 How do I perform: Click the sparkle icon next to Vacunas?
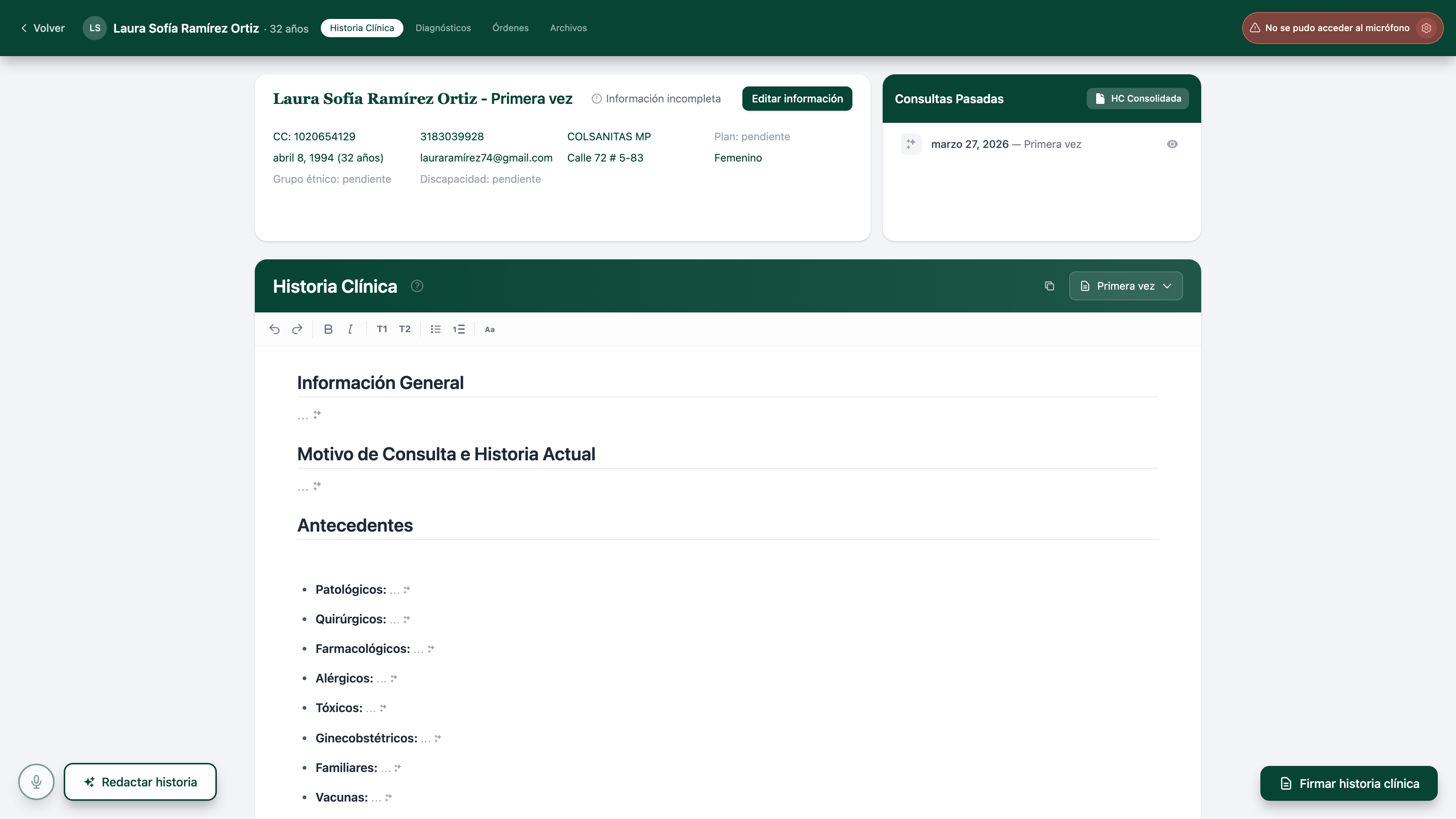pos(388,797)
